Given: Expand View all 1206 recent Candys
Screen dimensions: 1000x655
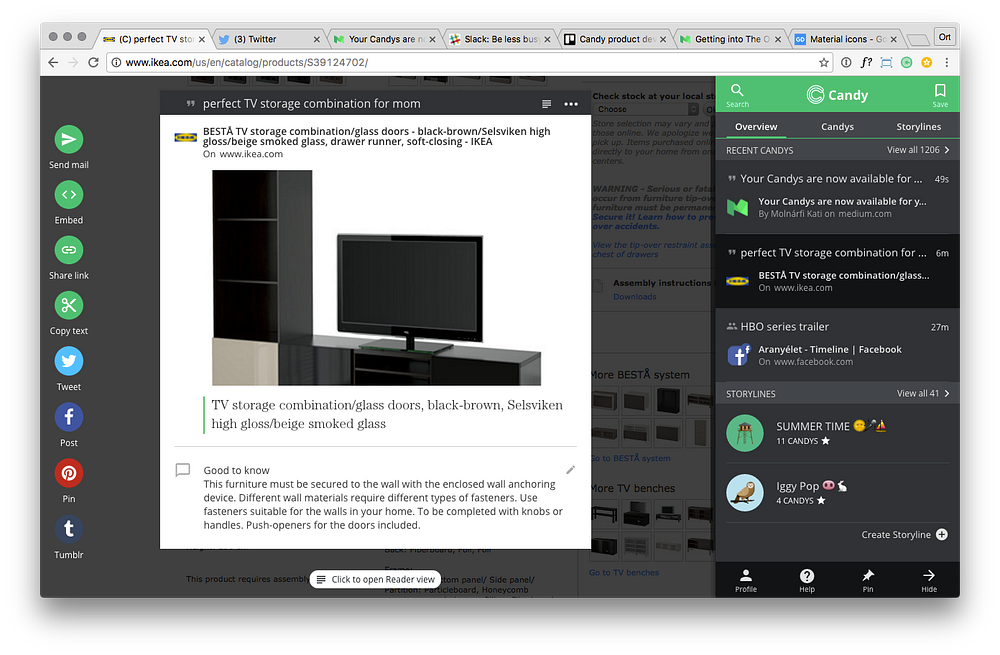Looking at the screenshot, I should (918, 150).
